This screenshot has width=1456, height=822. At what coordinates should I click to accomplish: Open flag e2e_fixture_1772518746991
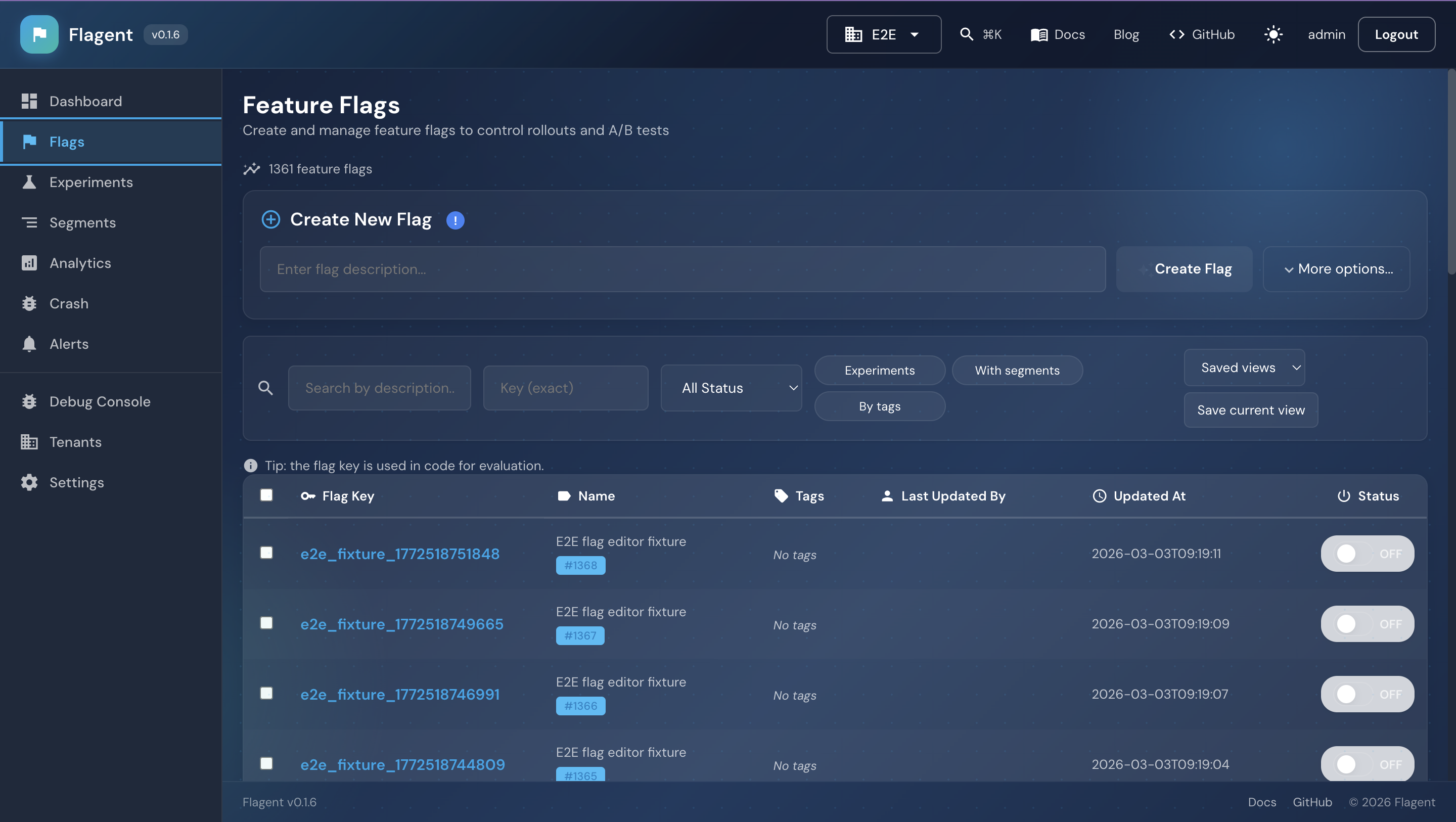(x=399, y=694)
